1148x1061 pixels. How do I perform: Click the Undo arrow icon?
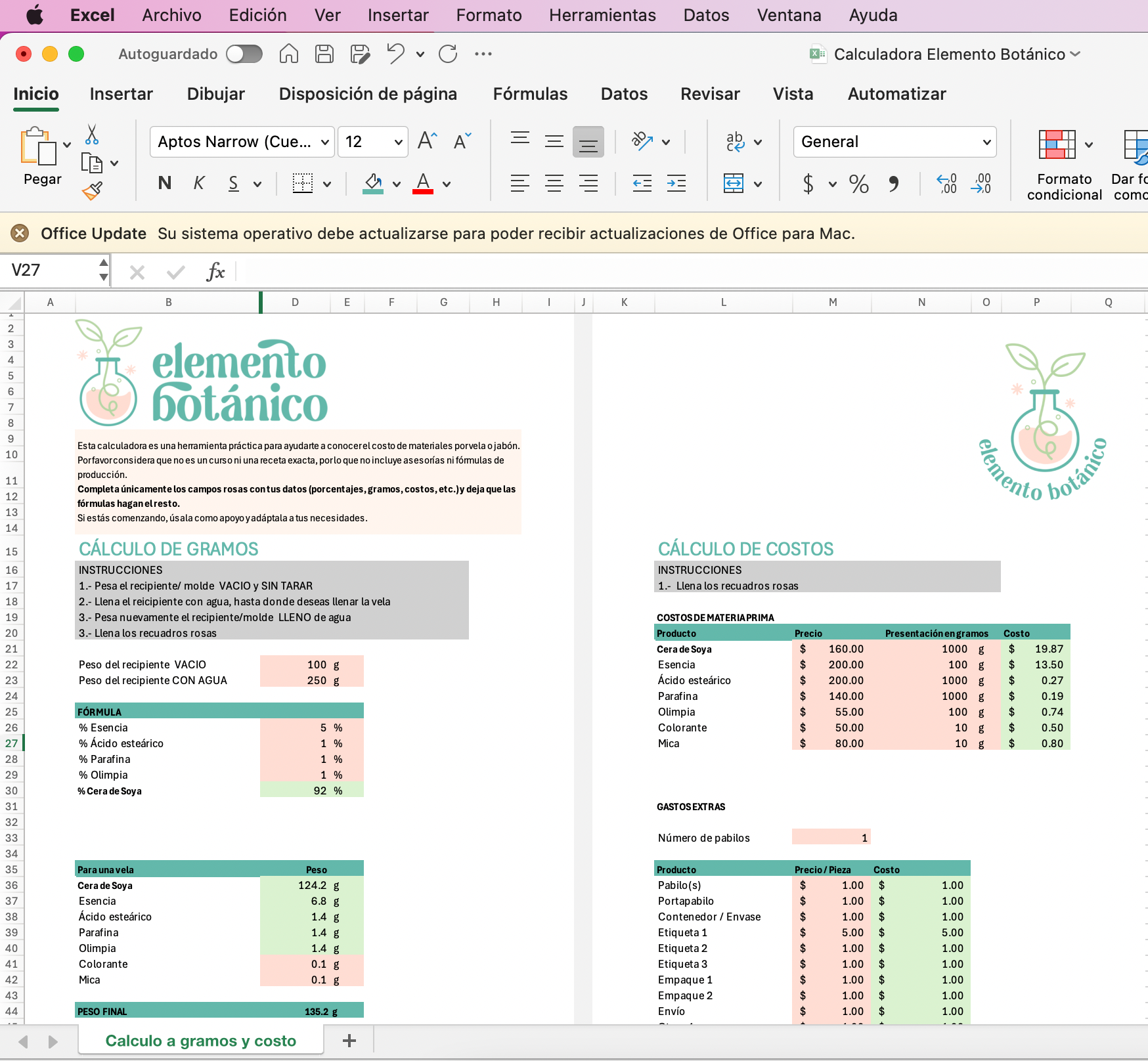click(x=395, y=54)
